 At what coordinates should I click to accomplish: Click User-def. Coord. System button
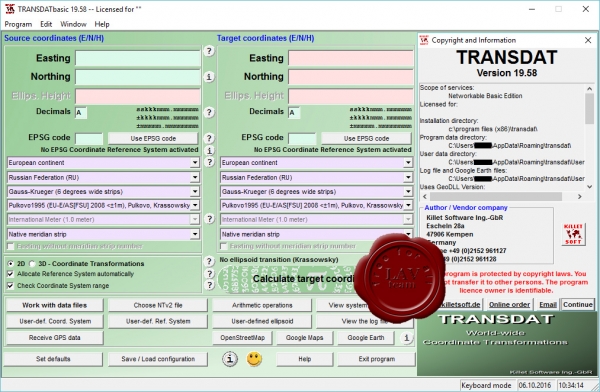point(55,321)
